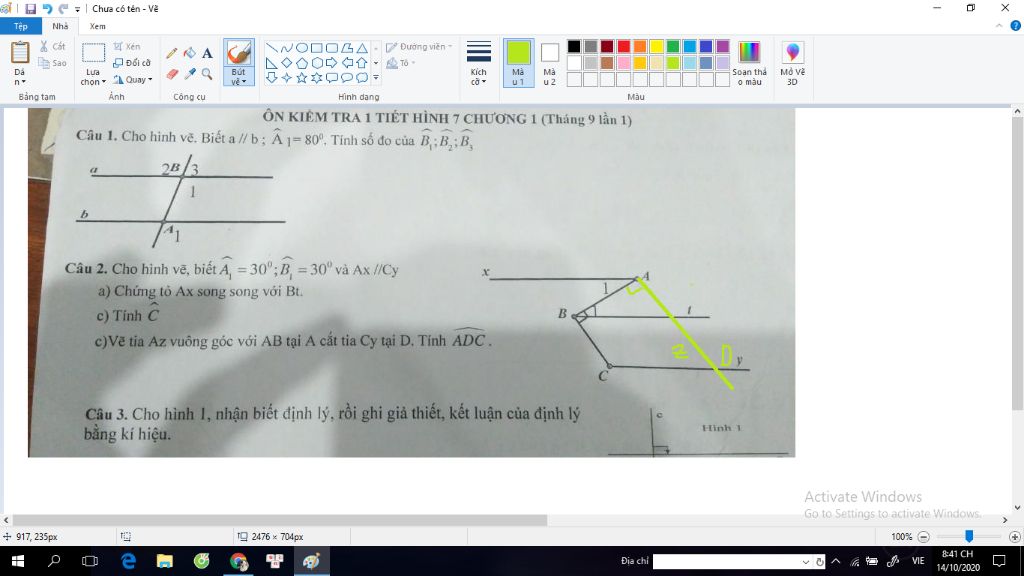Click the zoom in plus button
The height and width of the screenshot is (576, 1024).
(1014, 537)
